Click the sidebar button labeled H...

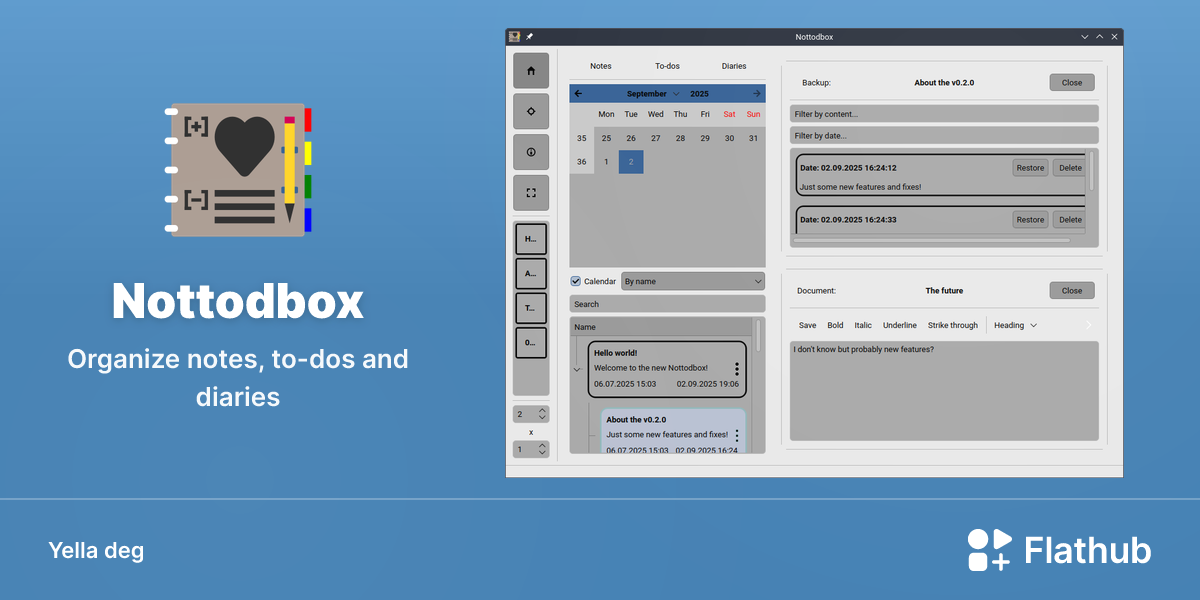tap(531, 239)
